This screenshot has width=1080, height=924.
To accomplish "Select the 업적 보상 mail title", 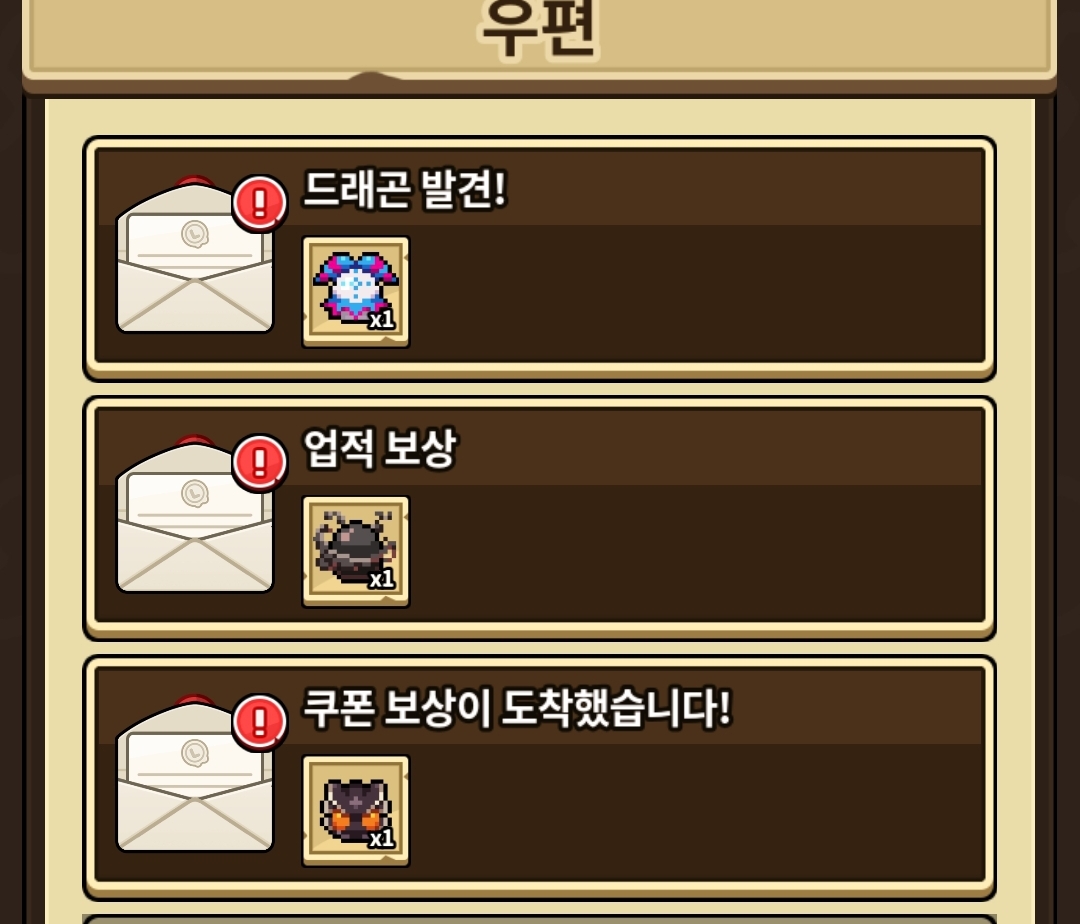I will [380, 448].
